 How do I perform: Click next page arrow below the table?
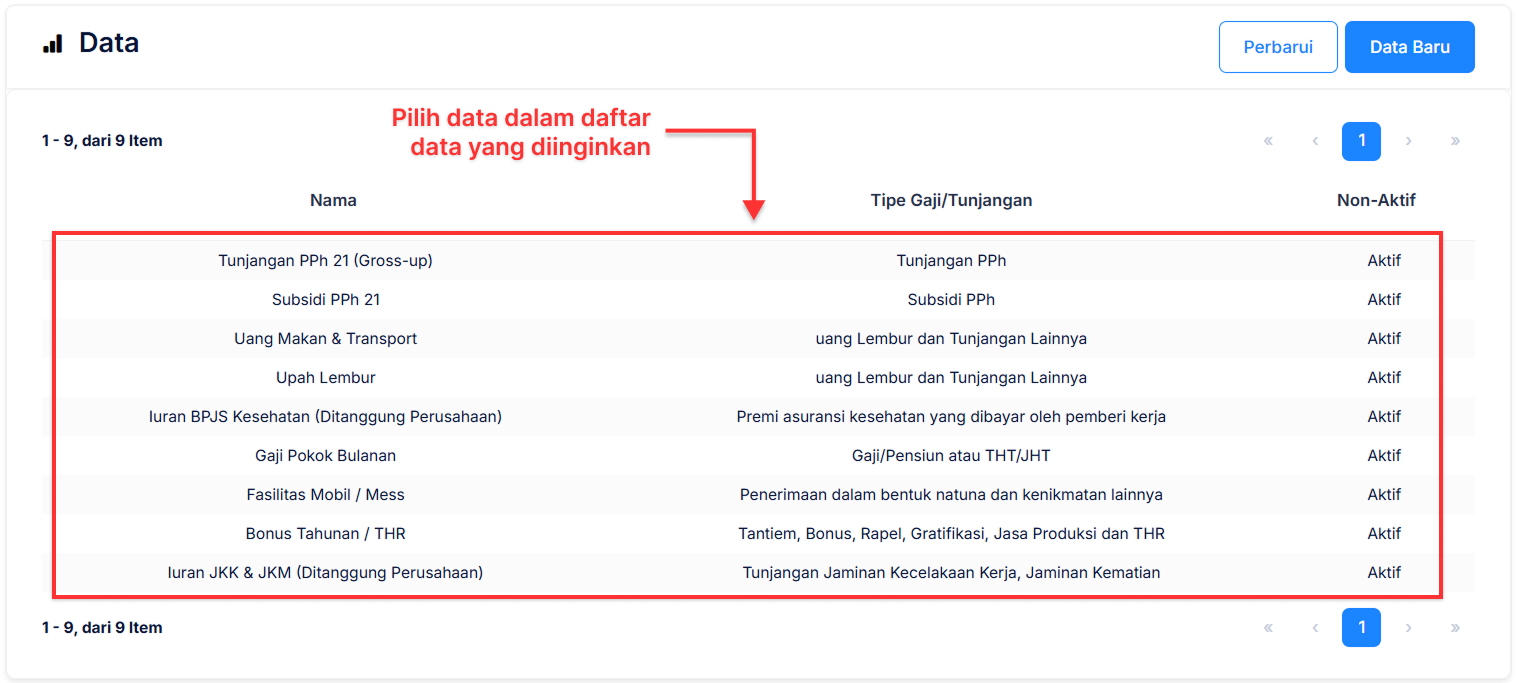[1408, 628]
